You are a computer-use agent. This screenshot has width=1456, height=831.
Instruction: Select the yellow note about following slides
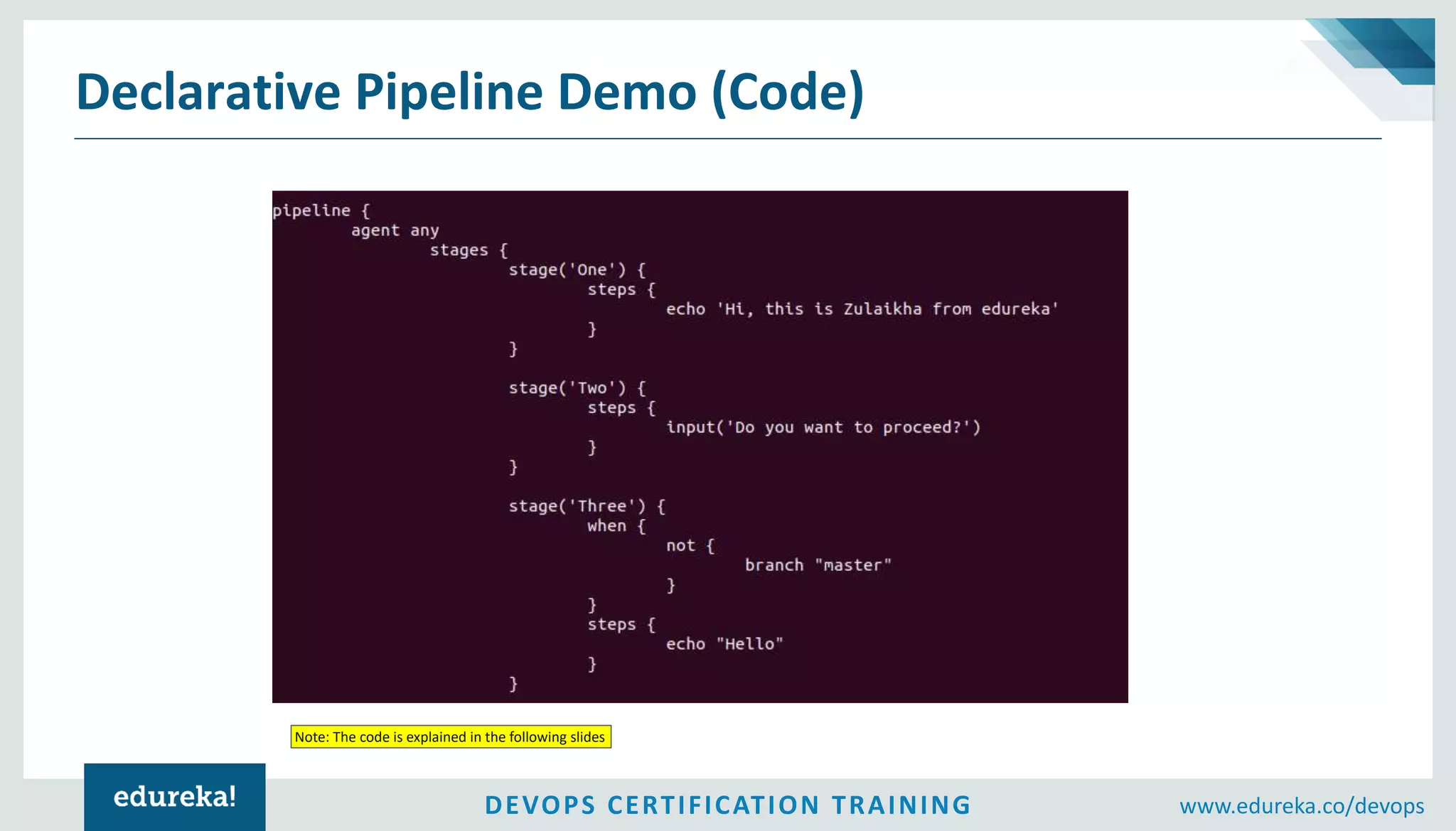451,736
